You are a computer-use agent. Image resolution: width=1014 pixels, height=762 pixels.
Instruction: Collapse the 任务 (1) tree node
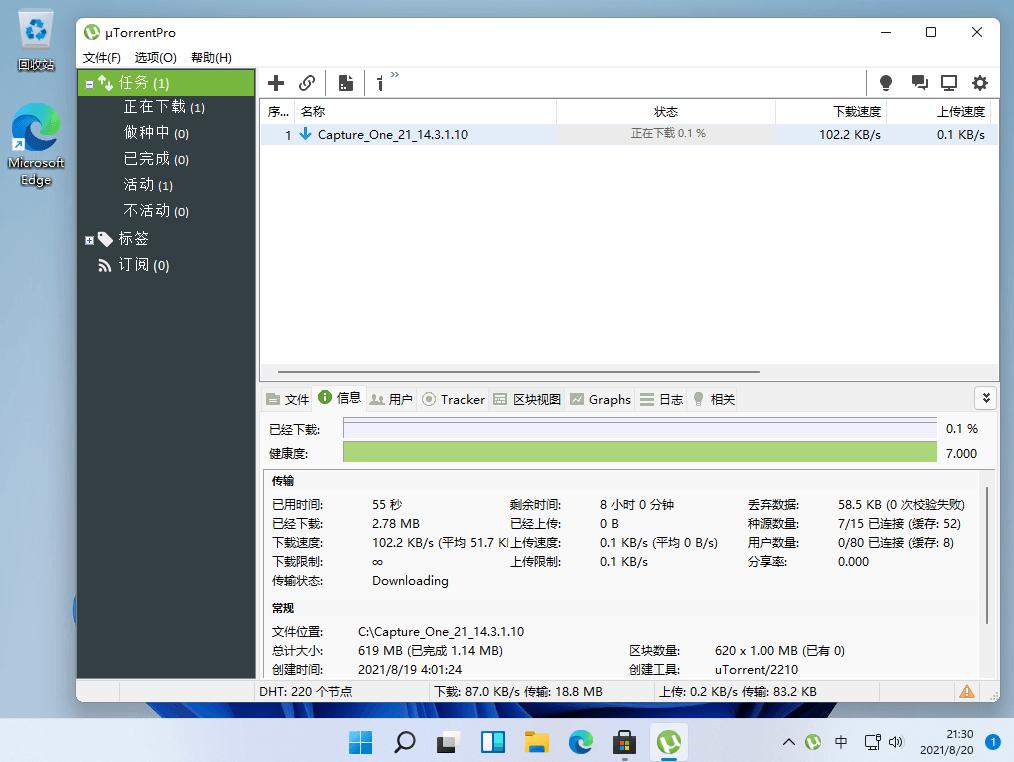89,84
